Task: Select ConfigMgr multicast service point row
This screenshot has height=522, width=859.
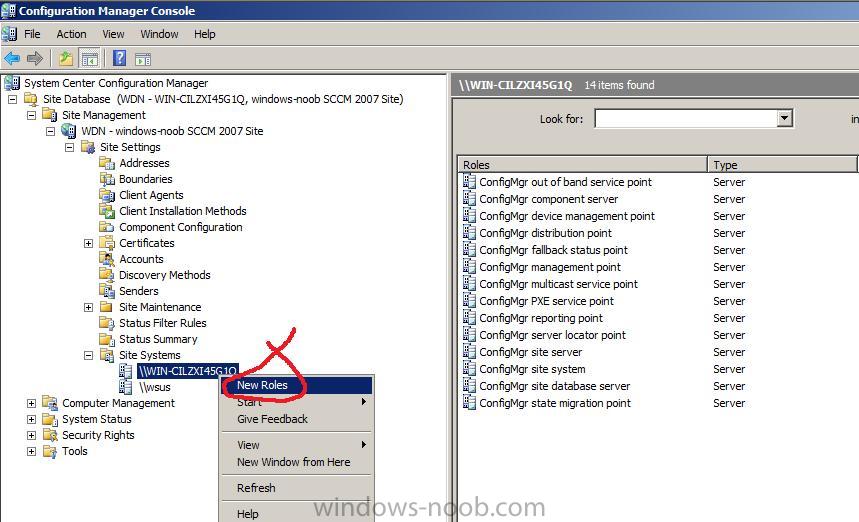Action: coord(558,284)
